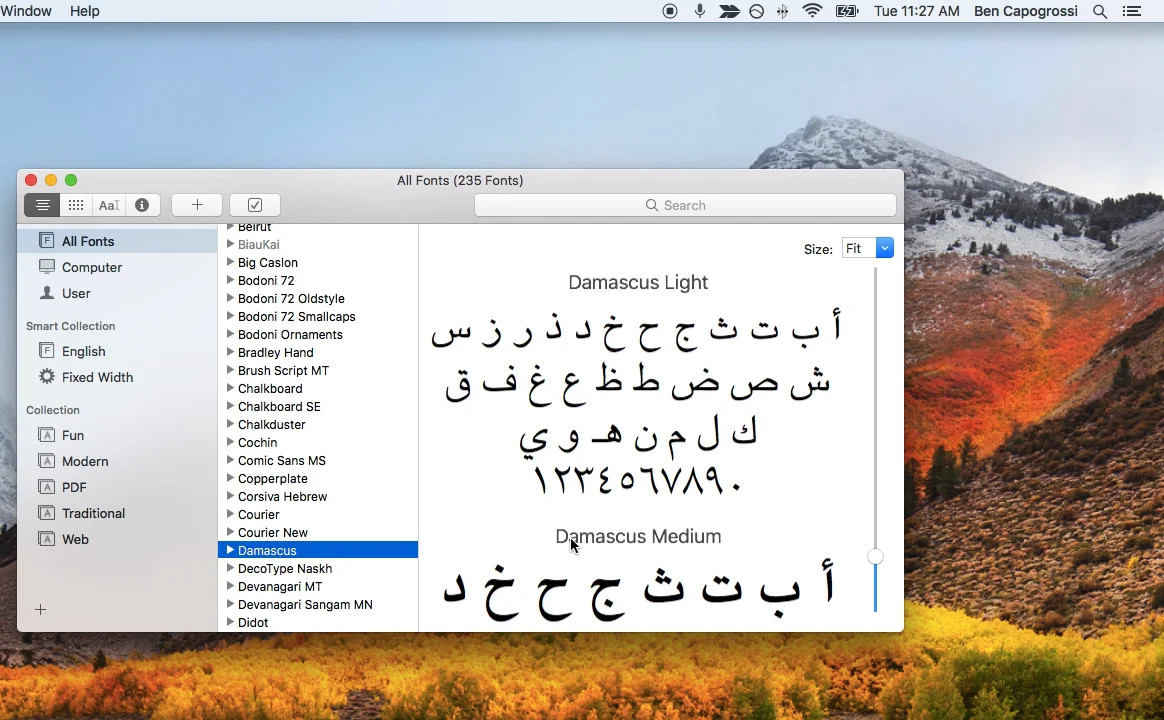Expand the Damascus font family
This screenshot has width=1164, height=720.
click(230, 550)
